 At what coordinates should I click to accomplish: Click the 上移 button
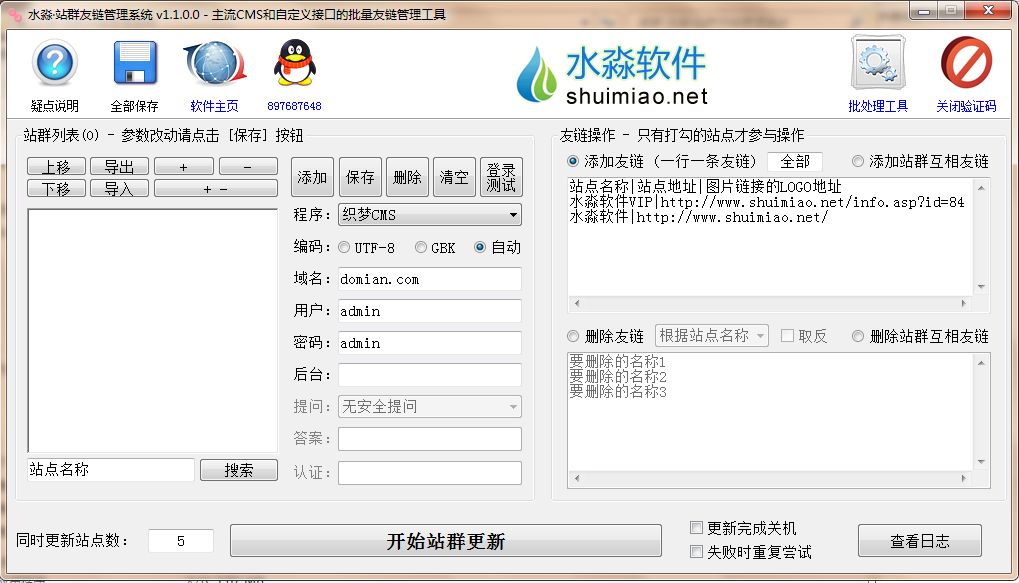tap(57, 167)
